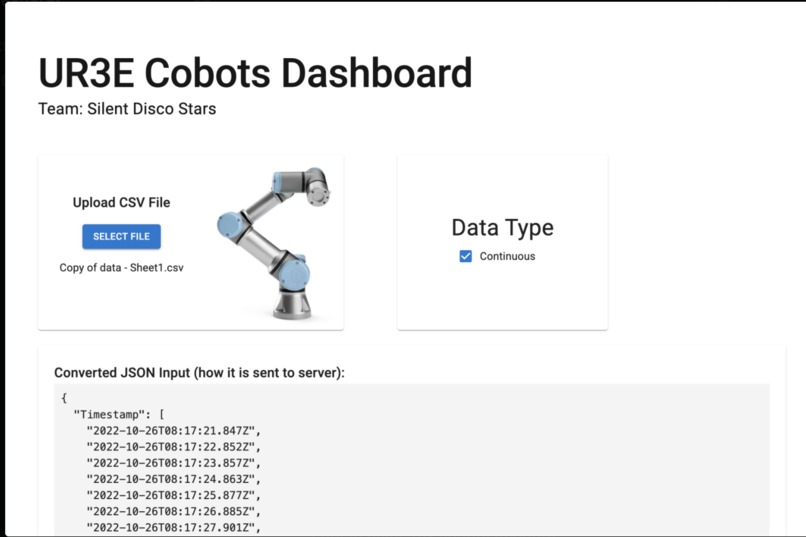Click the Converted JSON Input heading
806x537 pixels.
click(199, 373)
